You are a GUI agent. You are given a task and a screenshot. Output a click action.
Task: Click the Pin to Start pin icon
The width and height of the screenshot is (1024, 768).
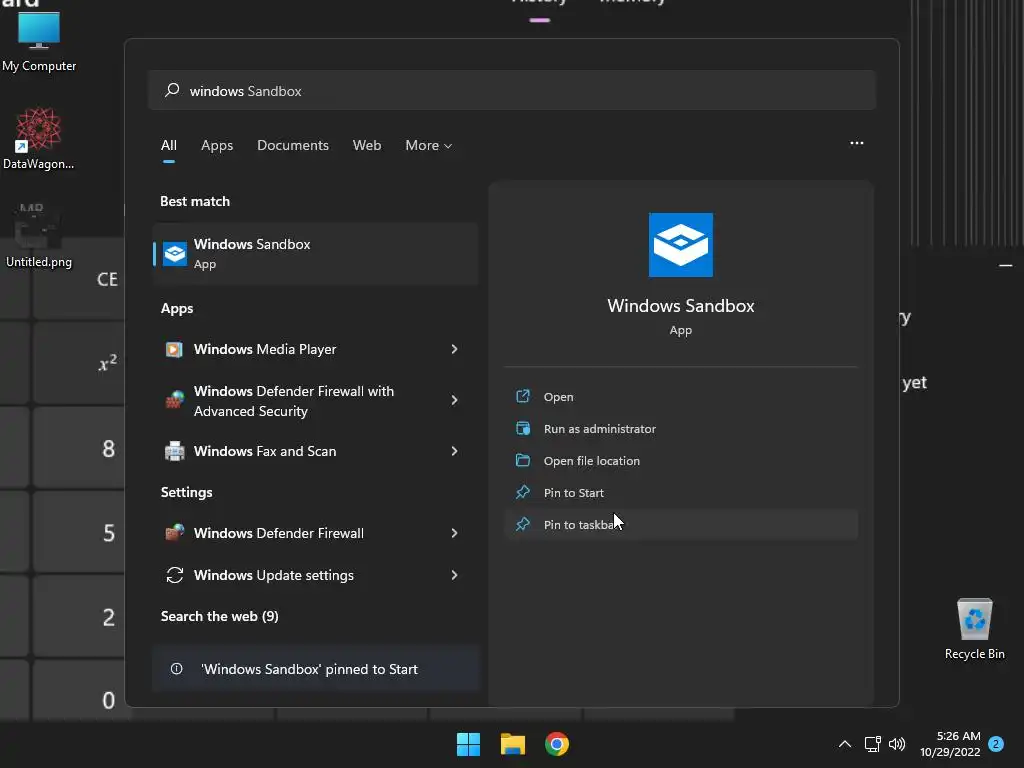(x=523, y=492)
